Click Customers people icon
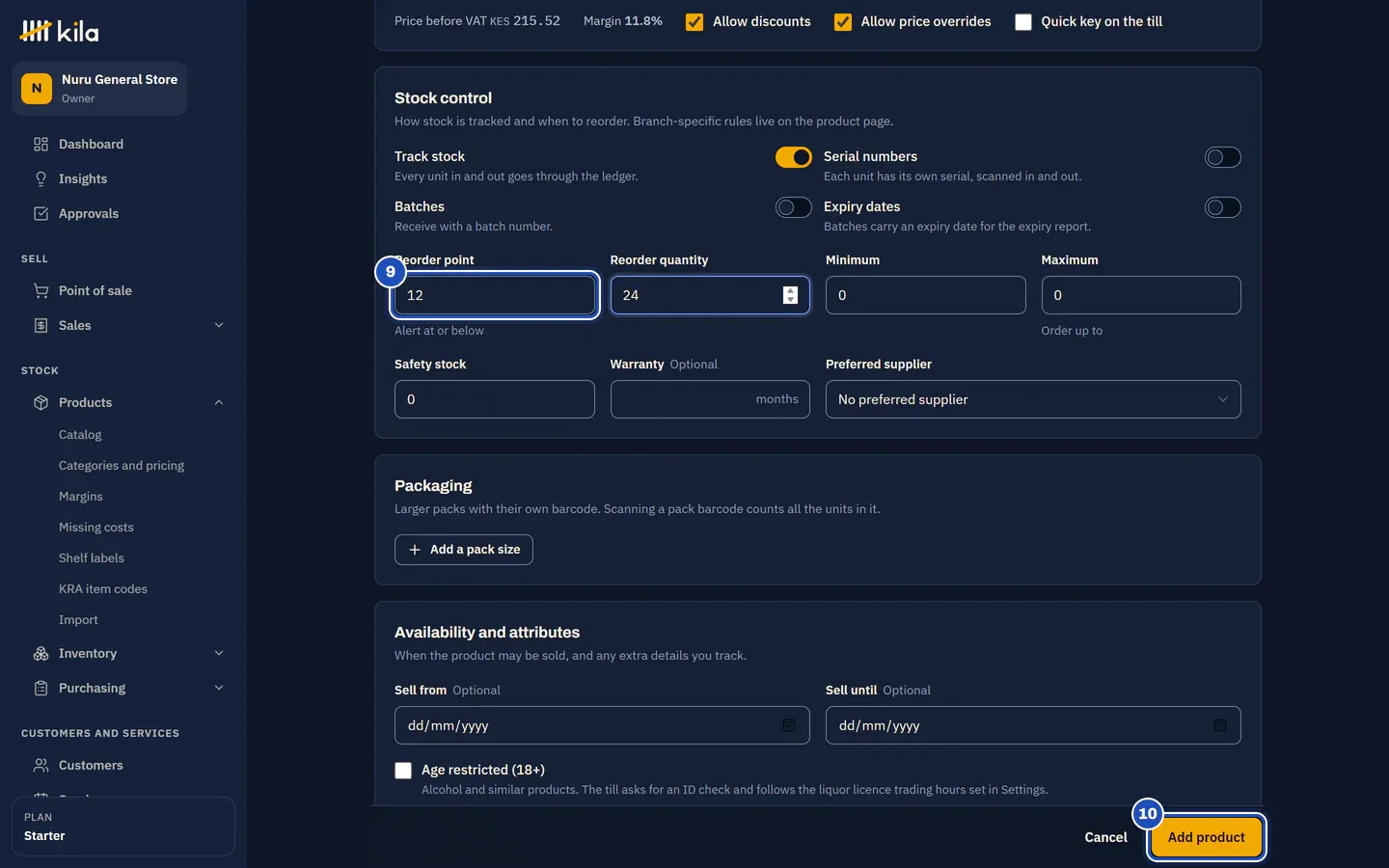Viewport: 1389px width, 868px height. 41,765
